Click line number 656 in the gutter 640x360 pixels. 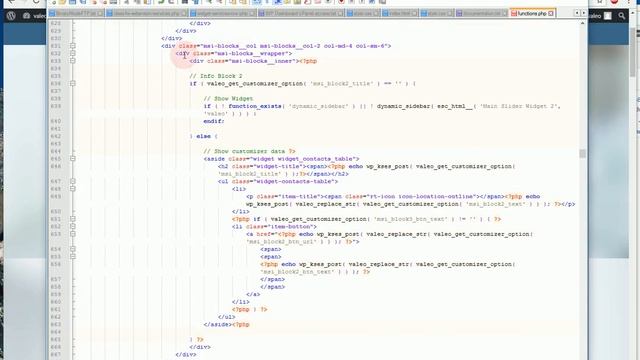56,264
